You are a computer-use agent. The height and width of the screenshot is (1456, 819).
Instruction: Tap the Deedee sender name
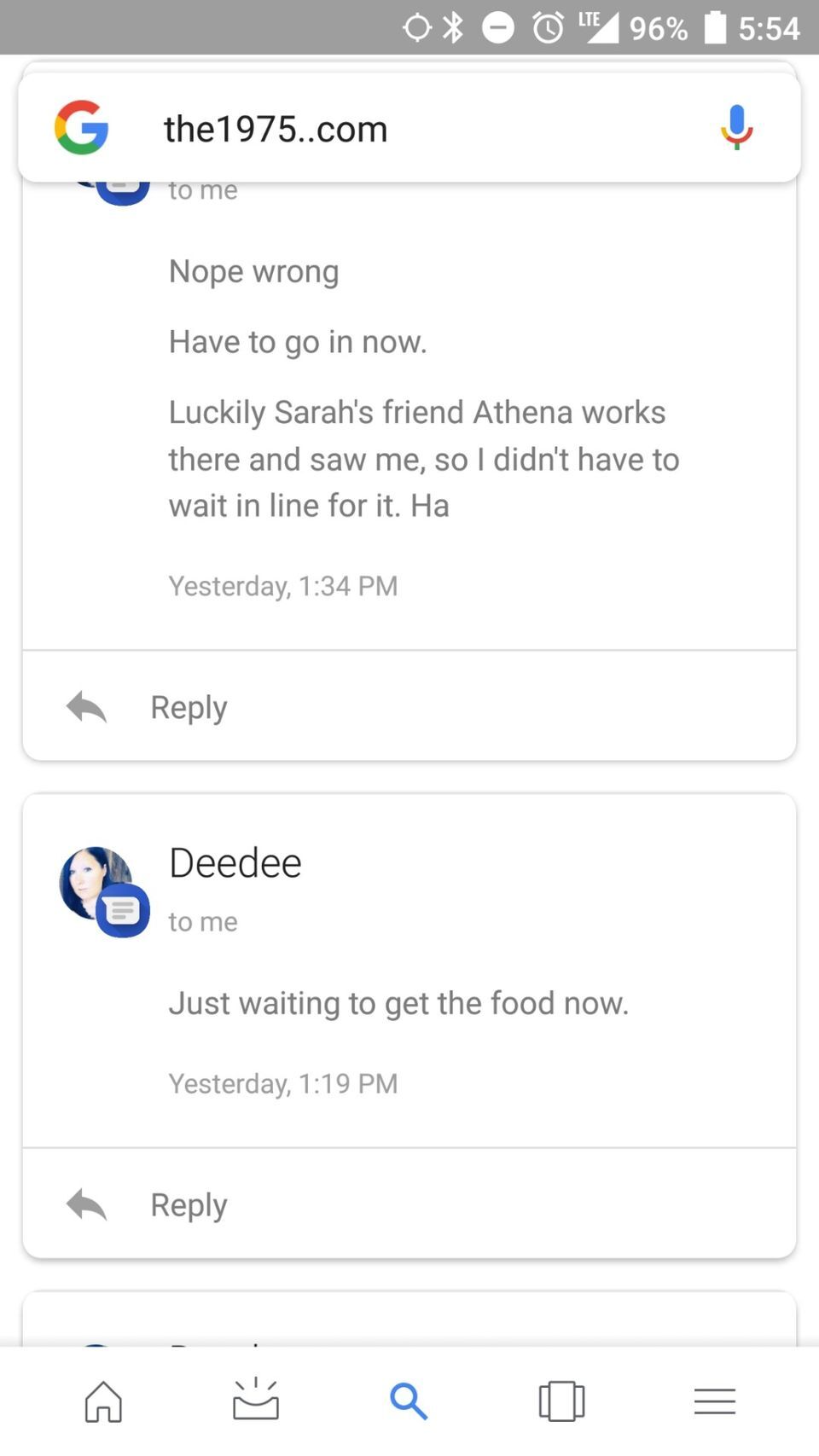click(235, 863)
